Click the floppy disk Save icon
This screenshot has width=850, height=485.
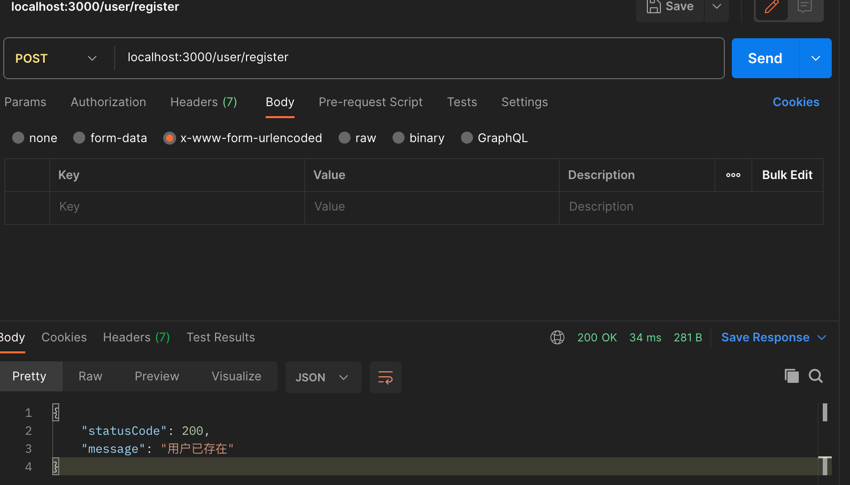pos(654,7)
